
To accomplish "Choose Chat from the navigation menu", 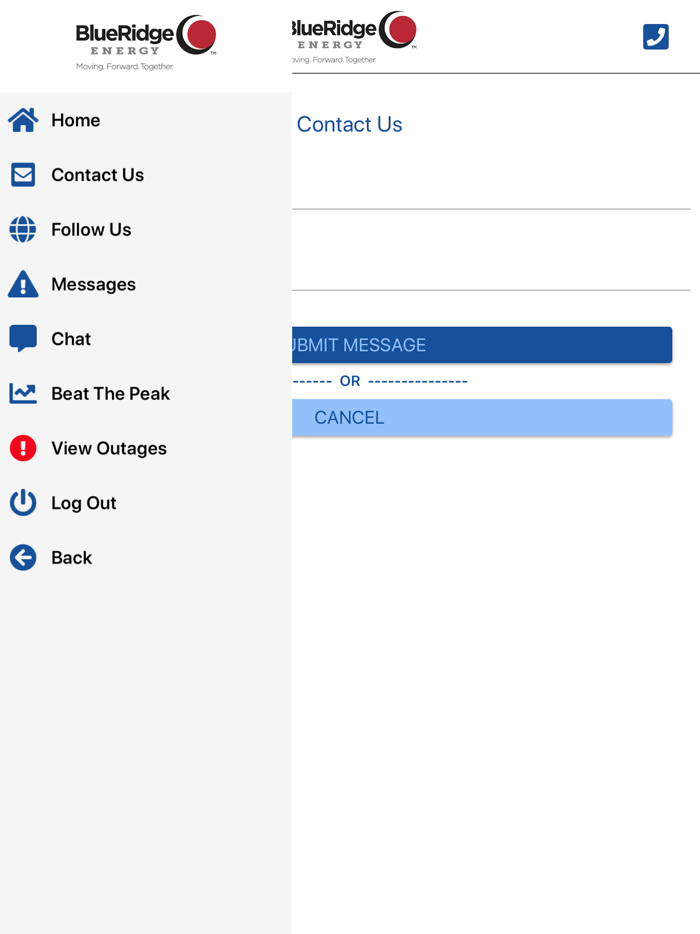I will click(x=71, y=338).
